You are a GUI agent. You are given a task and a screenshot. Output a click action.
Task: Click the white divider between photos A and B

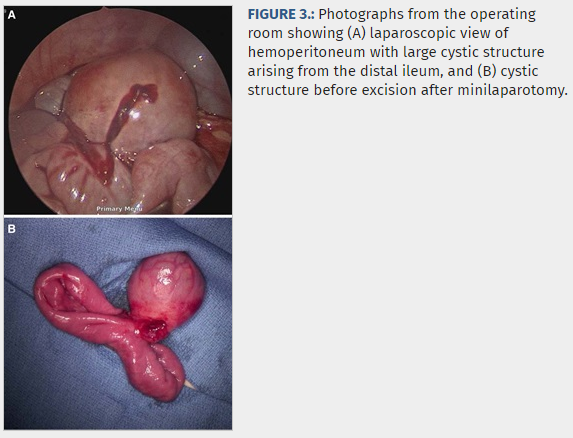pyautogui.click(x=118, y=216)
